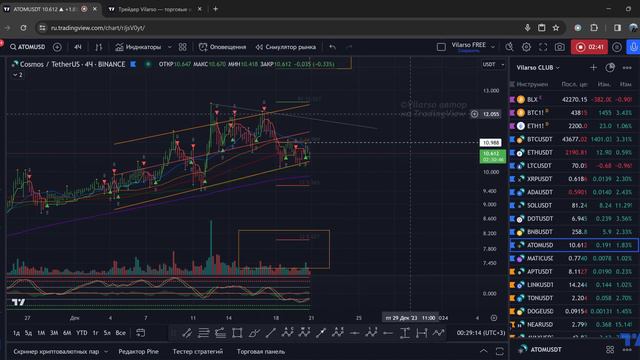Bookmark page with star icon
The width and height of the screenshot is (640, 360).
[556, 28]
